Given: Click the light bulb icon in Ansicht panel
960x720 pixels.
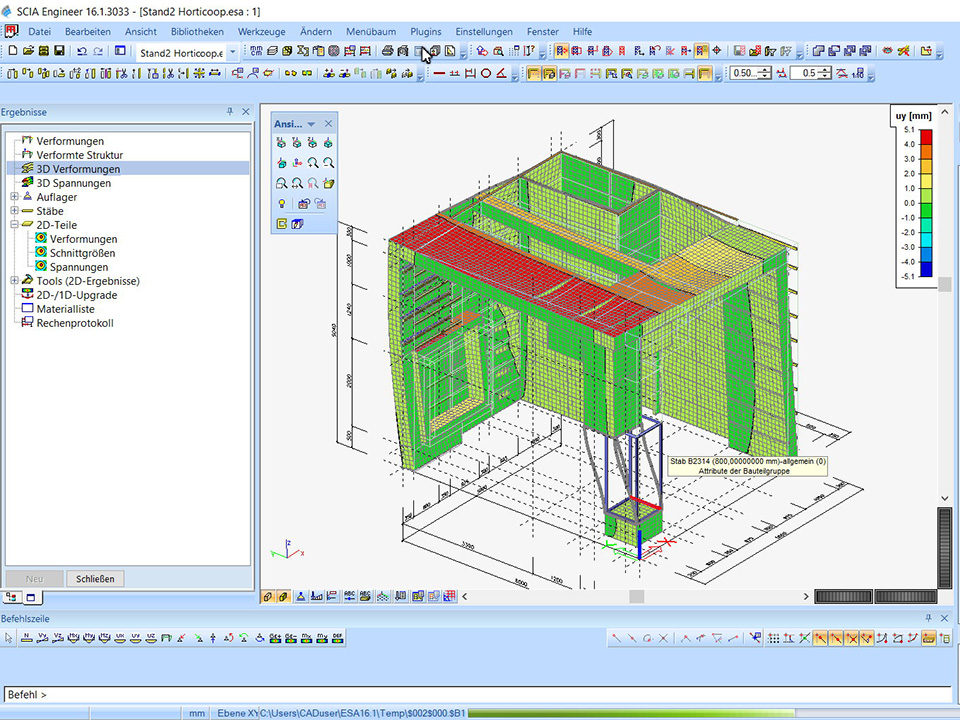Looking at the screenshot, I should [283, 204].
